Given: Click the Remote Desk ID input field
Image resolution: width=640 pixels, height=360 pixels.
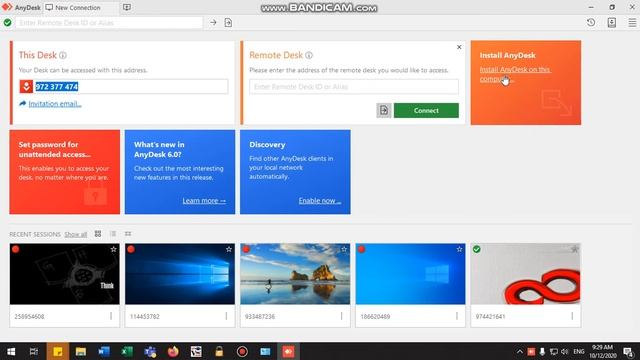Looking at the screenshot, I should (353, 87).
